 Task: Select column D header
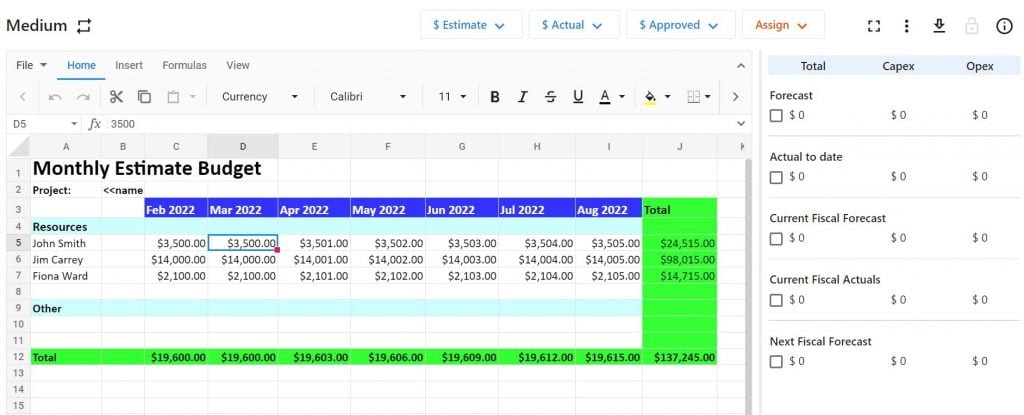[243, 146]
